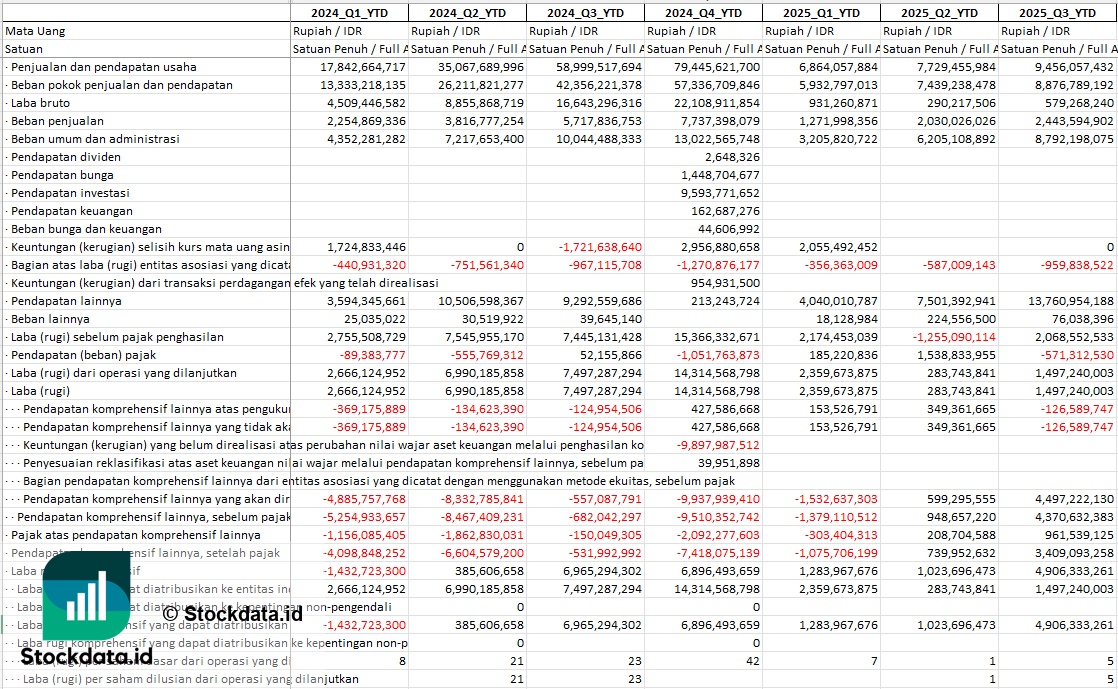This screenshot has width=1118, height=689.
Task: Select interest income value 1,448,704,677
Action: [721, 175]
